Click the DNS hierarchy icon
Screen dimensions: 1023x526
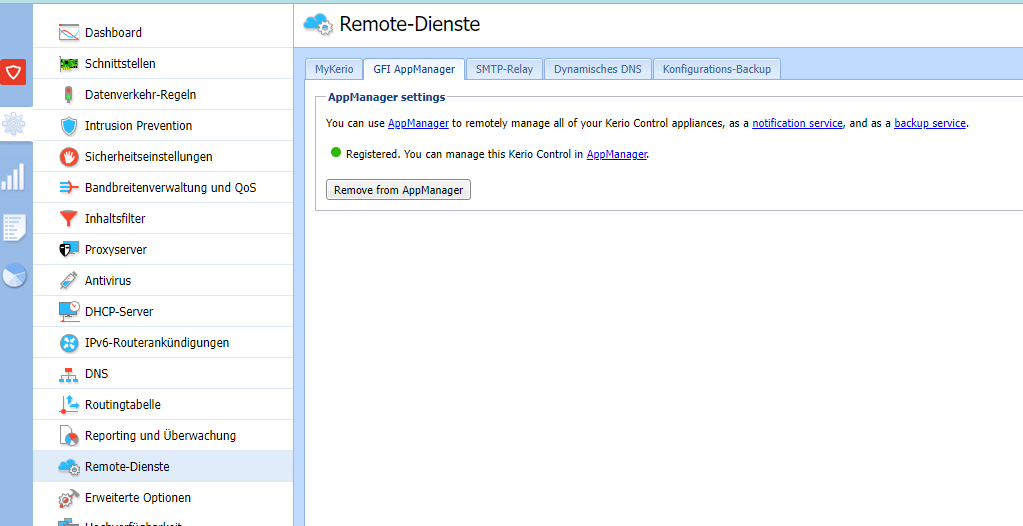click(69, 374)
